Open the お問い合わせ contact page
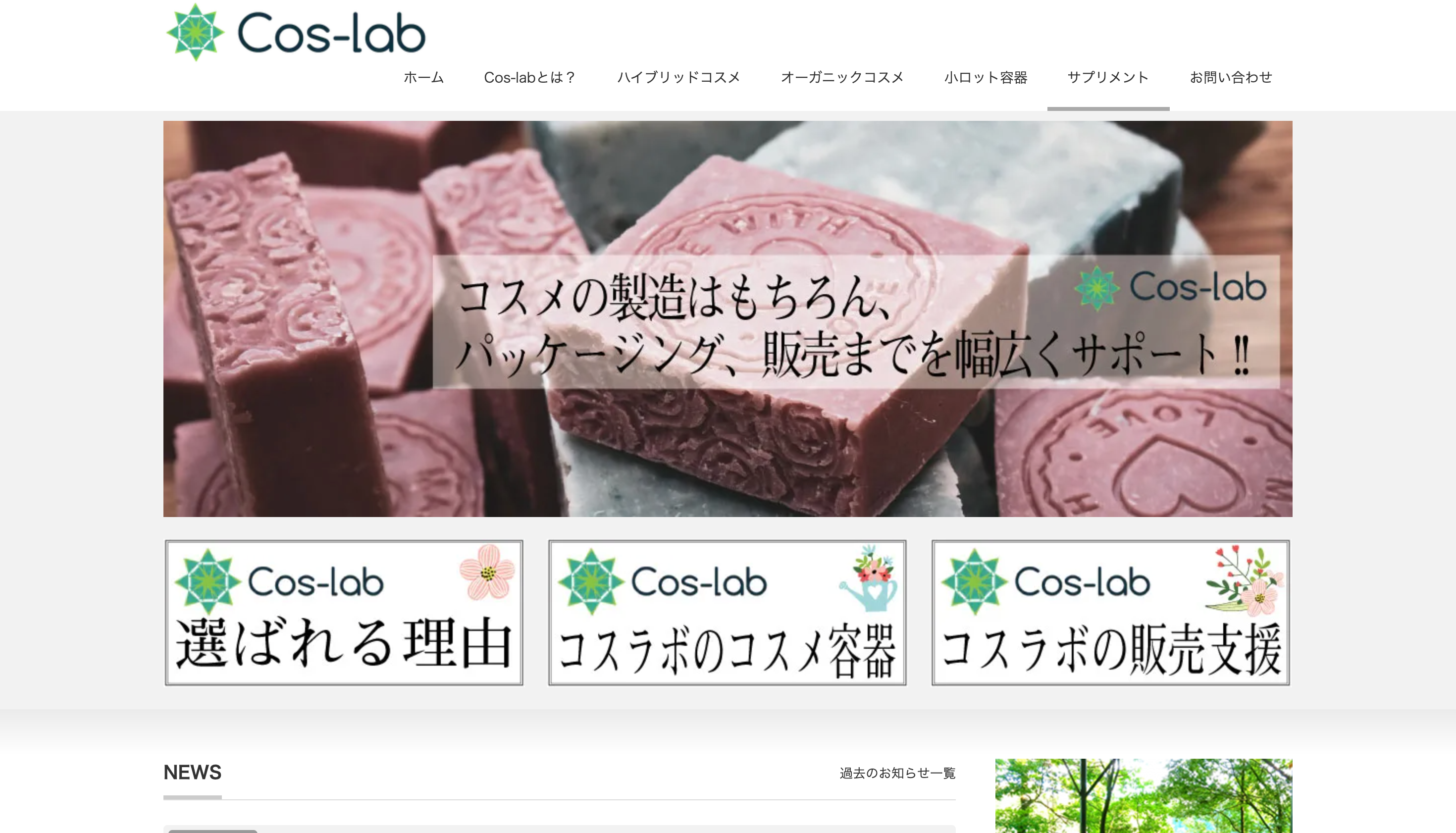This screenshot has width=1456, height=833. 1231,77
